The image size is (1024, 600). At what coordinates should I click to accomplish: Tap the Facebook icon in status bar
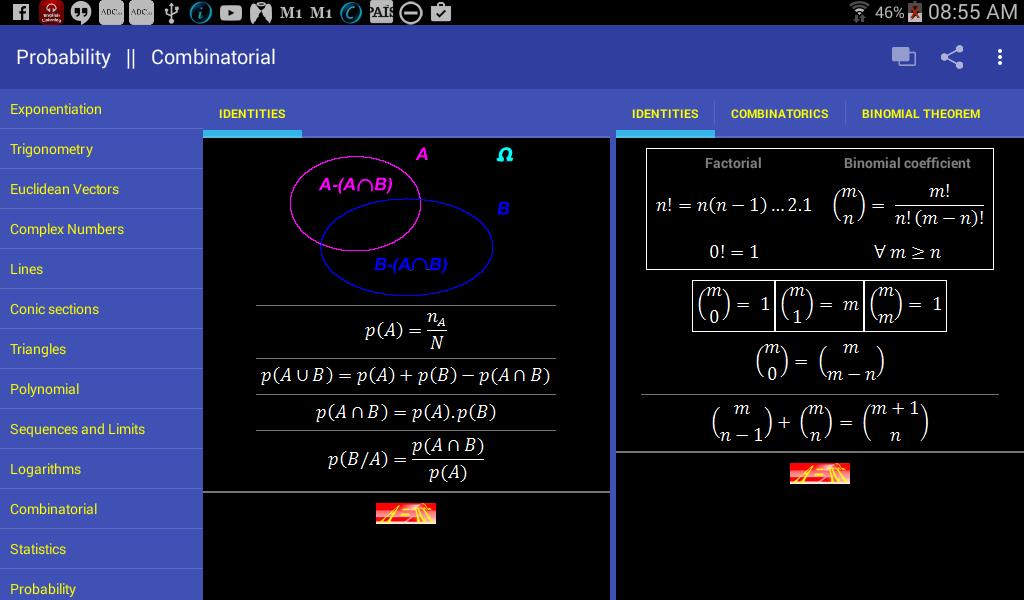click(x=20, y=12)
